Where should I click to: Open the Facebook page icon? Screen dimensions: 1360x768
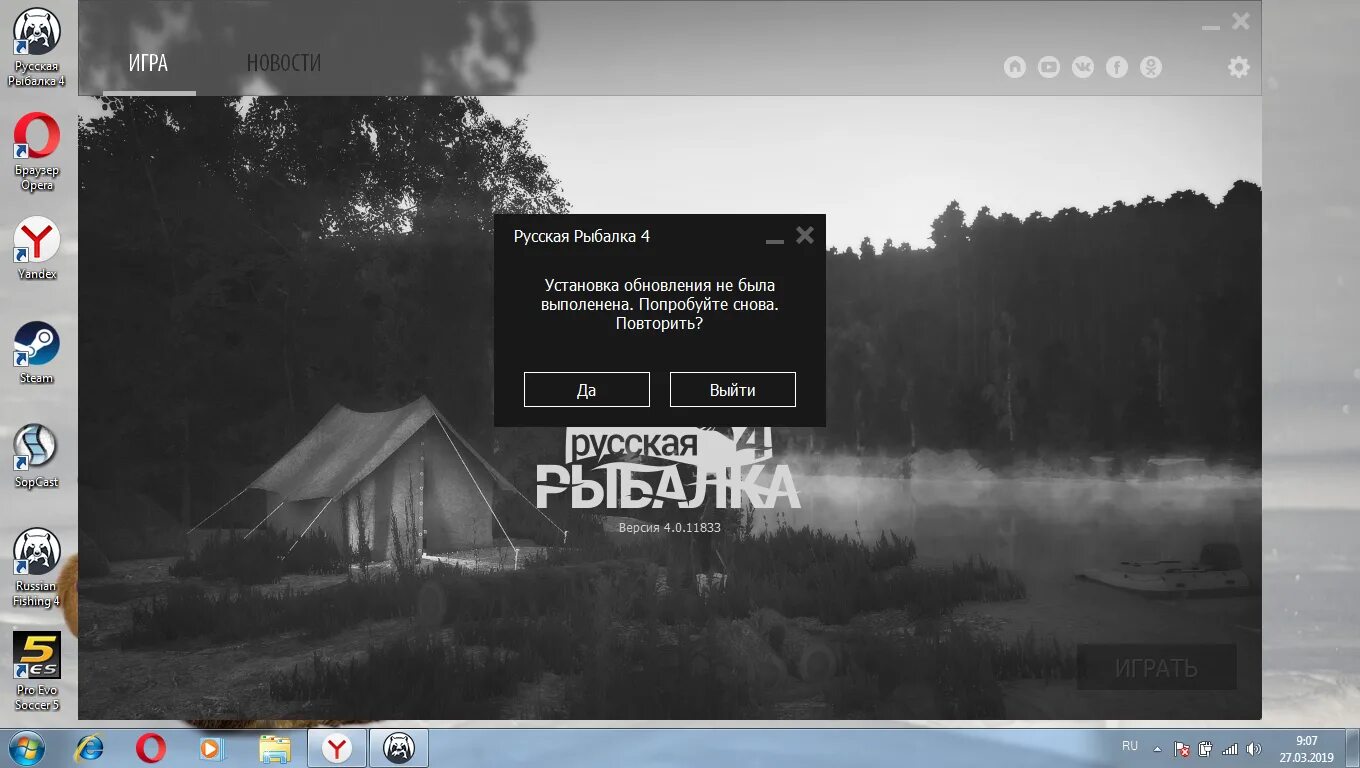(x=1117, y=67)
